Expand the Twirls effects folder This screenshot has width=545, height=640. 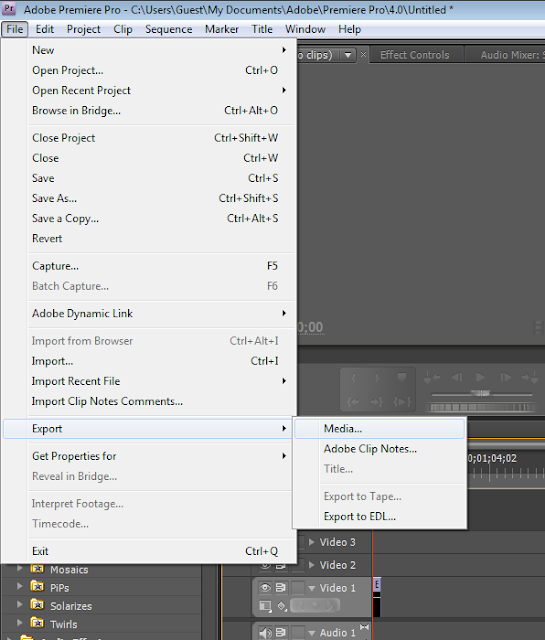tap(19, 622)
